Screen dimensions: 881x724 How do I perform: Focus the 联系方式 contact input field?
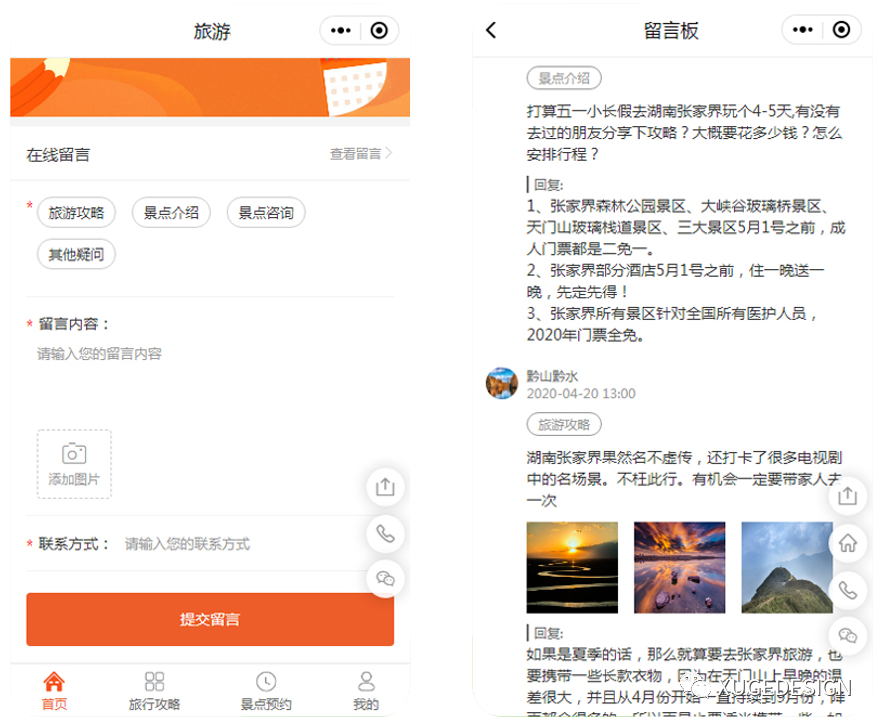point(242,544)
